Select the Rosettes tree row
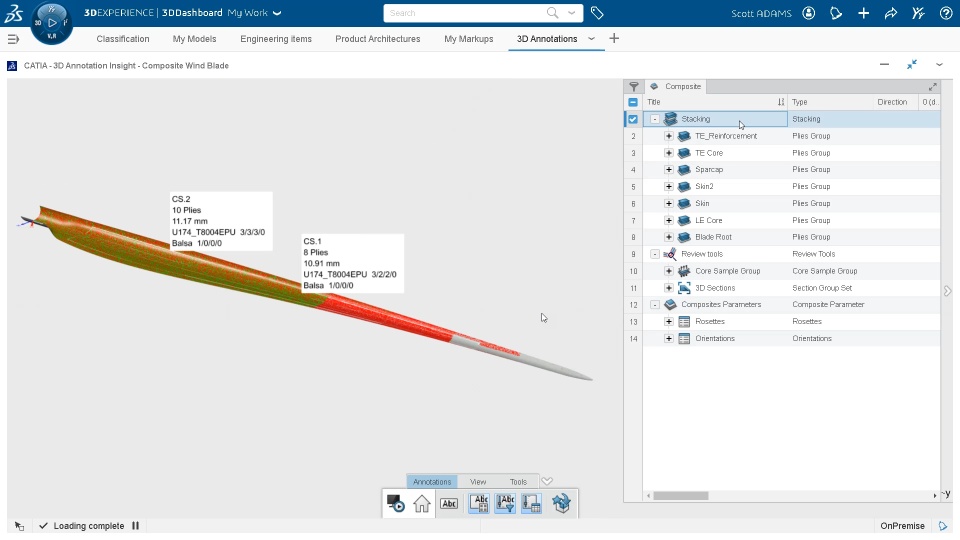Image resolution: width=960 pixels, height=540 pixels. [791, 321]
